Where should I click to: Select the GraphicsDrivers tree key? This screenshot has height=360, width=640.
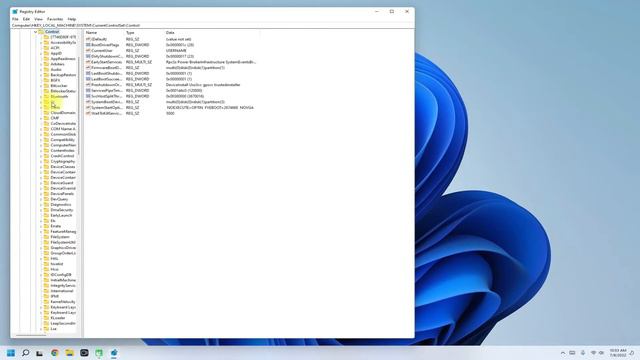(x=63, y=248)
